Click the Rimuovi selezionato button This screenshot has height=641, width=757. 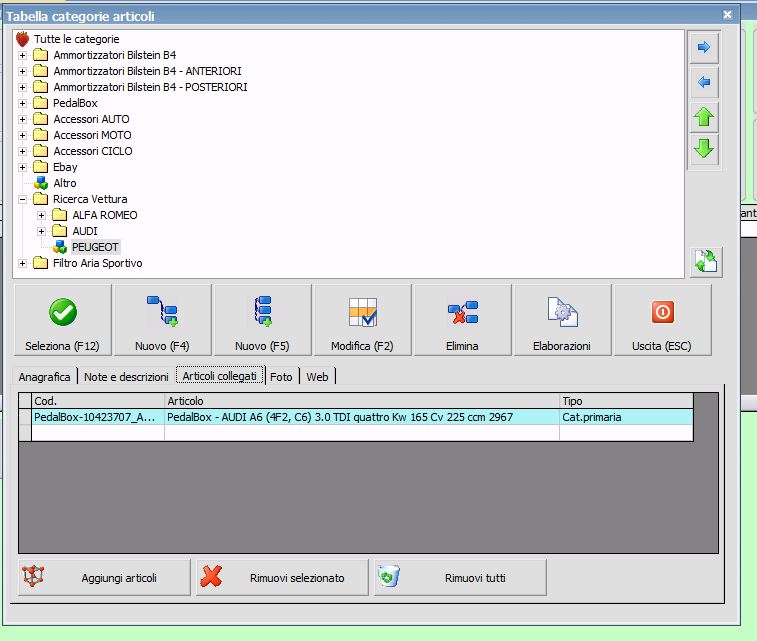[282, 577]
